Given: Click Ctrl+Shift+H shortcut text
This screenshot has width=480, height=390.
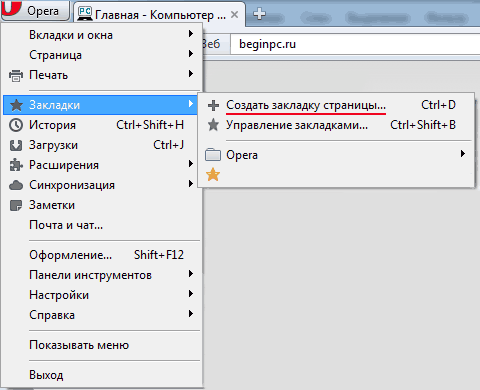Looking at the screenshot, I should tap(150, 125).
